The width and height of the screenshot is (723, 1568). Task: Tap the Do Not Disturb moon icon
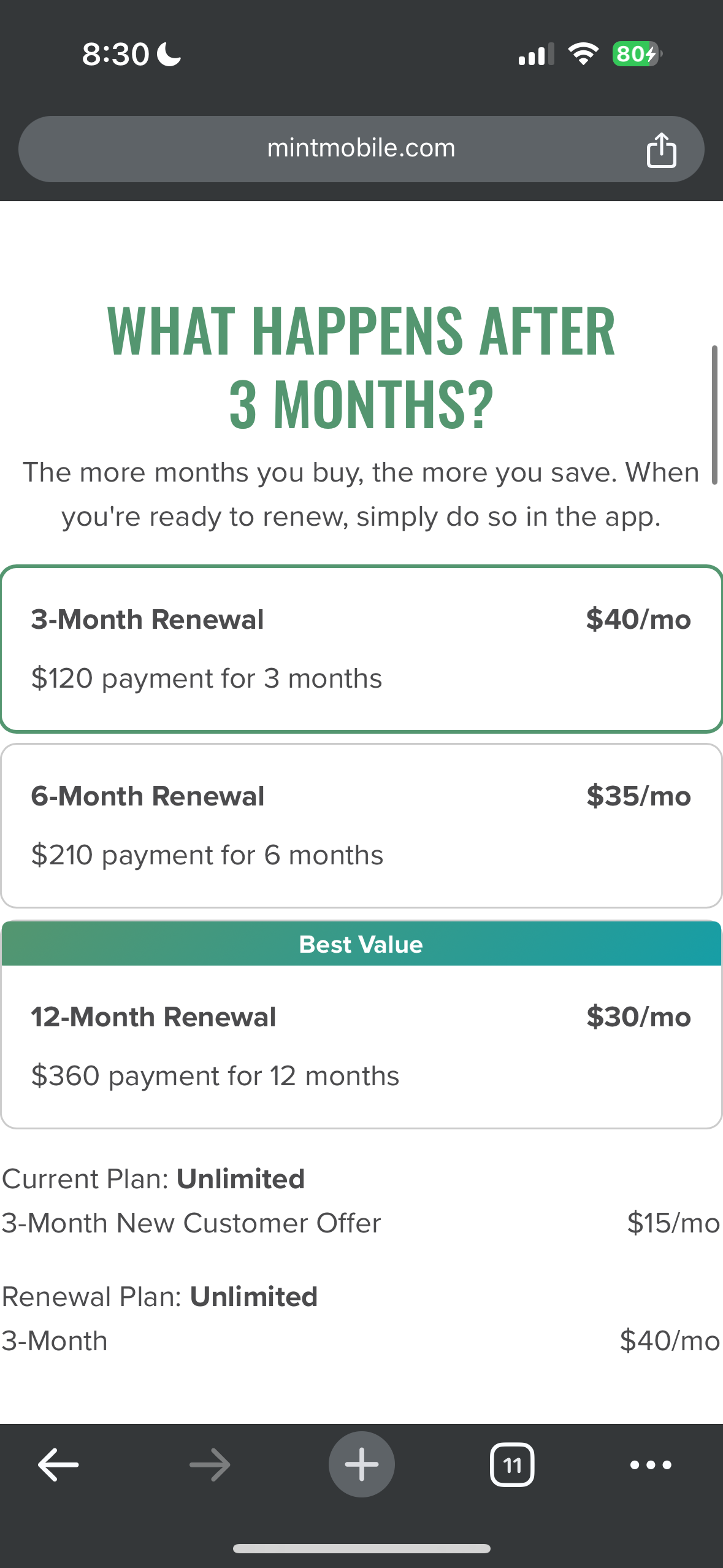(x=169, y=54)
